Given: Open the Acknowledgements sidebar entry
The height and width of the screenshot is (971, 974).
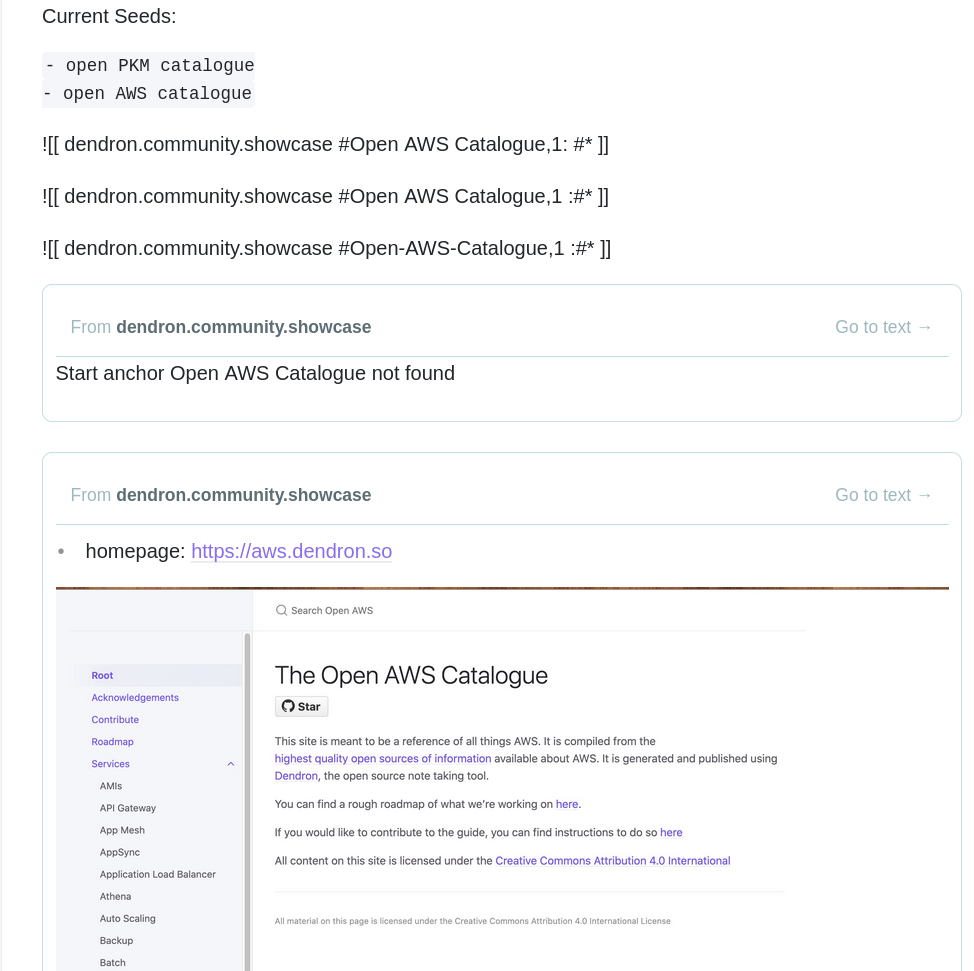Looking at the screenshot, I should tap(135, 697).
